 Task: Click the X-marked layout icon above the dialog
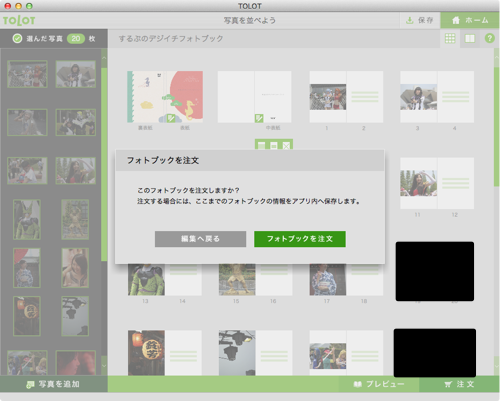(x=286, y=145)
